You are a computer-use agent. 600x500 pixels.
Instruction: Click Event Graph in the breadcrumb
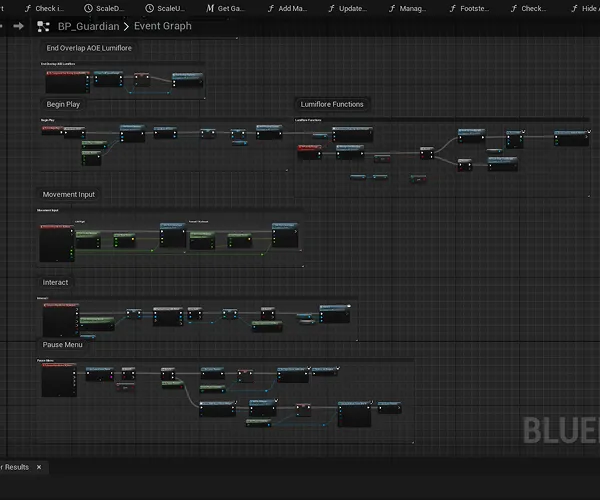[x=162, y=27]
